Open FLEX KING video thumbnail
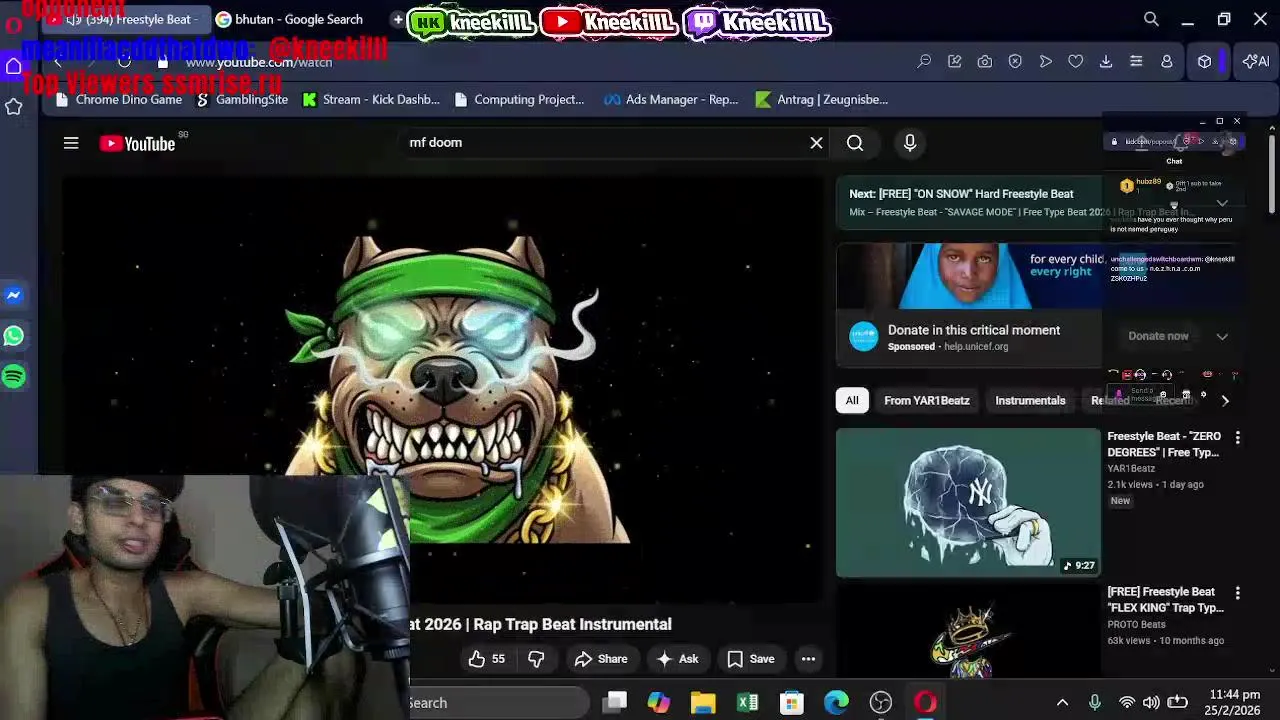The height and width of the screenshot is (720, 1280). click(x=968, y=632)
